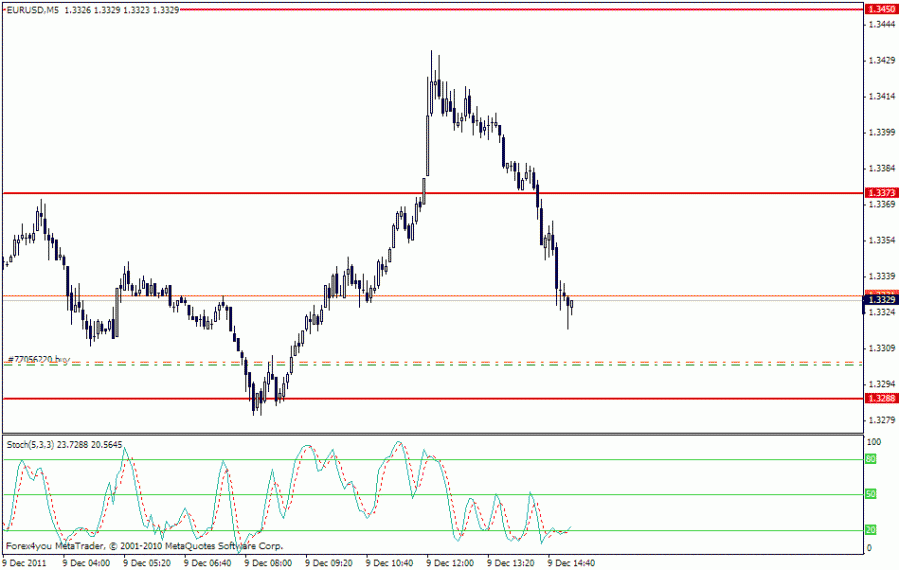Click the EURUSD,M5 chart title text

tap(33, 10)
